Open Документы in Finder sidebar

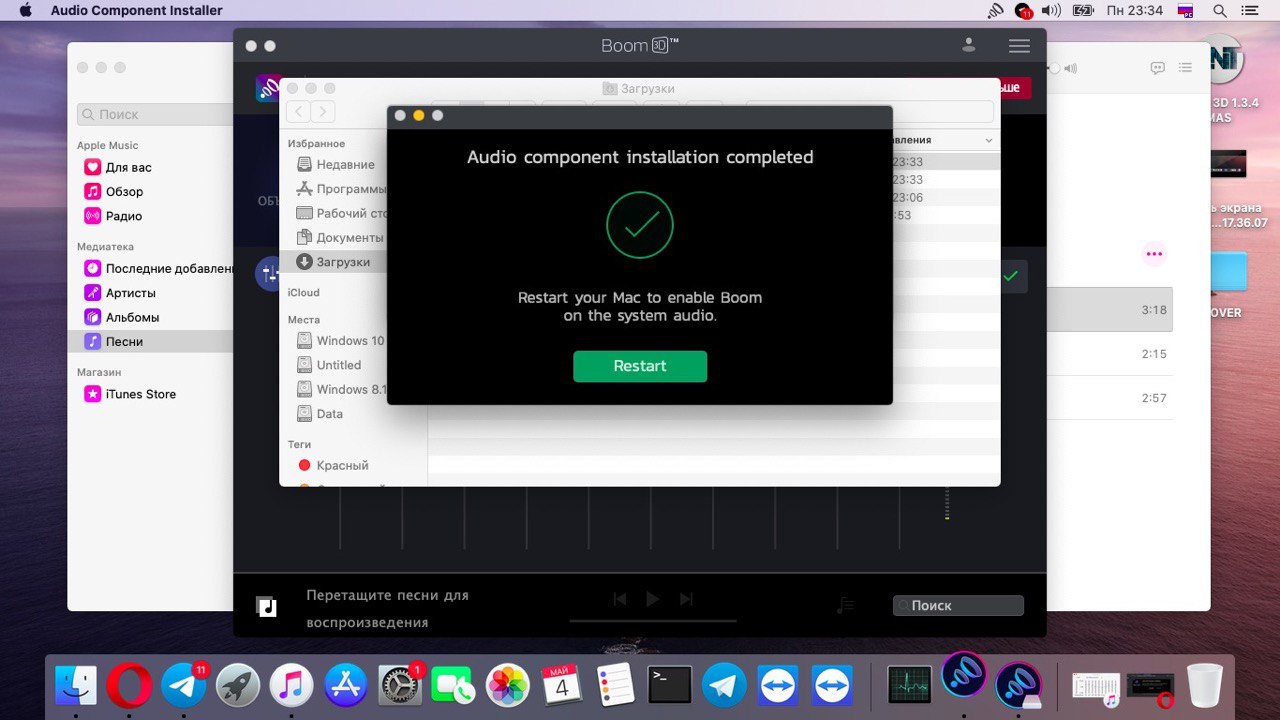click(340, 238)
